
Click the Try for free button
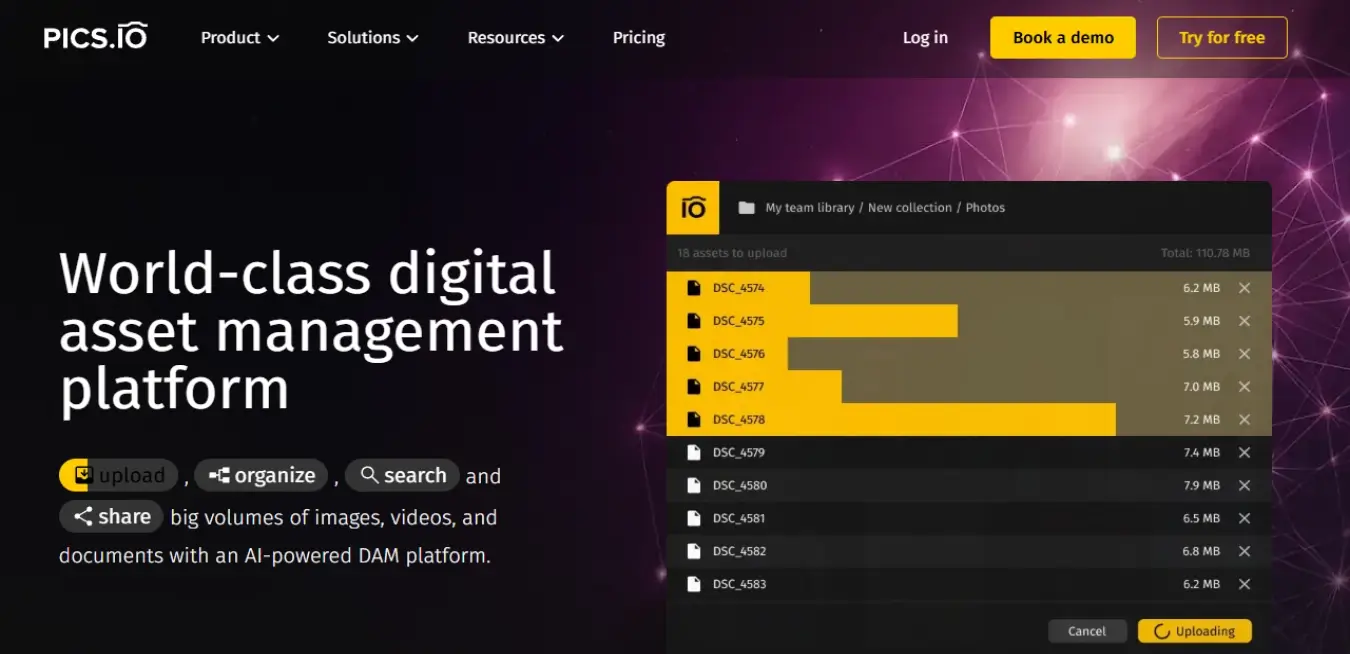(1222, 37)
